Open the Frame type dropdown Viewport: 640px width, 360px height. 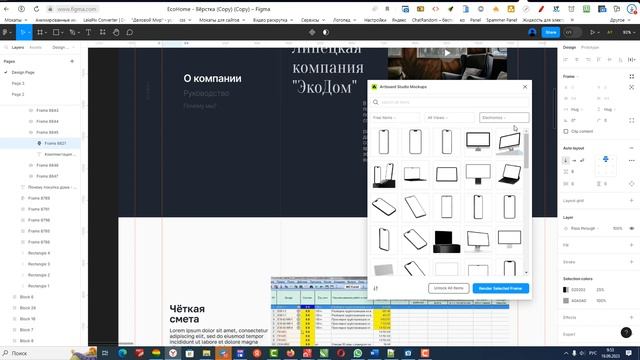tap(571, 76)
